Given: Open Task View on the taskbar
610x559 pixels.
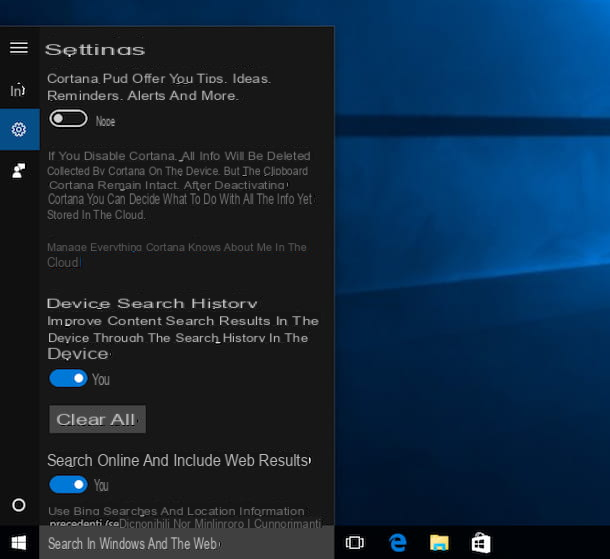Looking at the screenshot, I should [354, 543].
